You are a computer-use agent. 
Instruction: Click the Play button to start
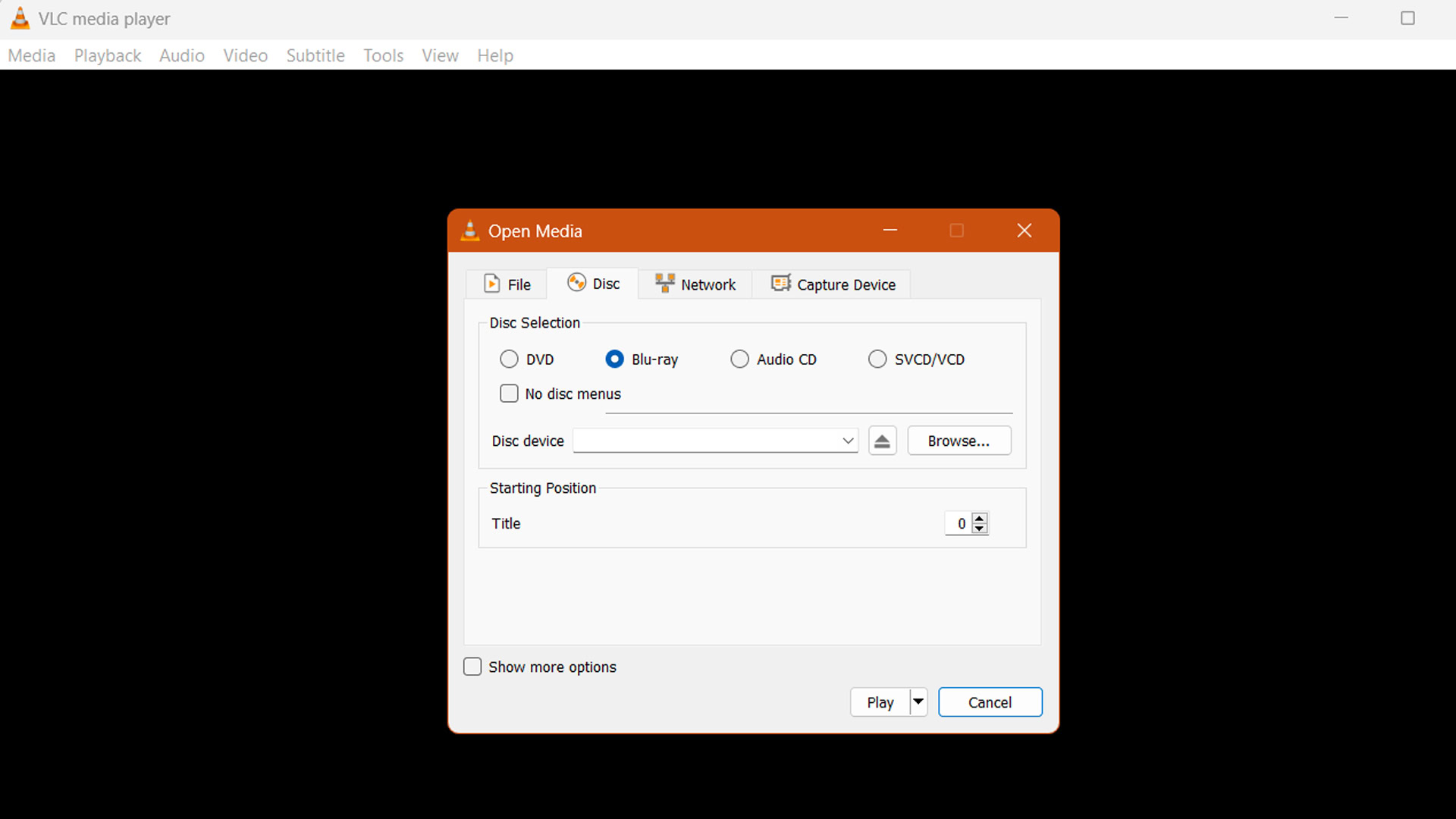click(879, 702)
